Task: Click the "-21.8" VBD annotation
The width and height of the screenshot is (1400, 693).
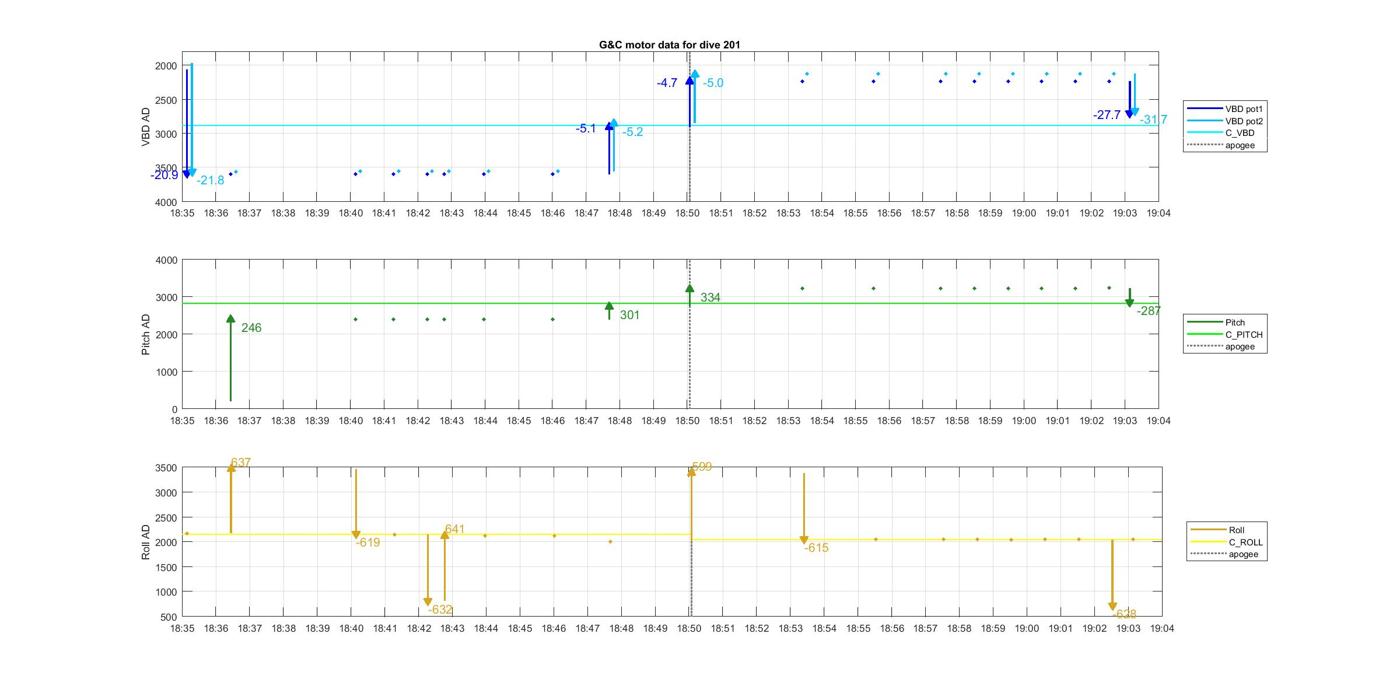Action: (x=210, y=180)
